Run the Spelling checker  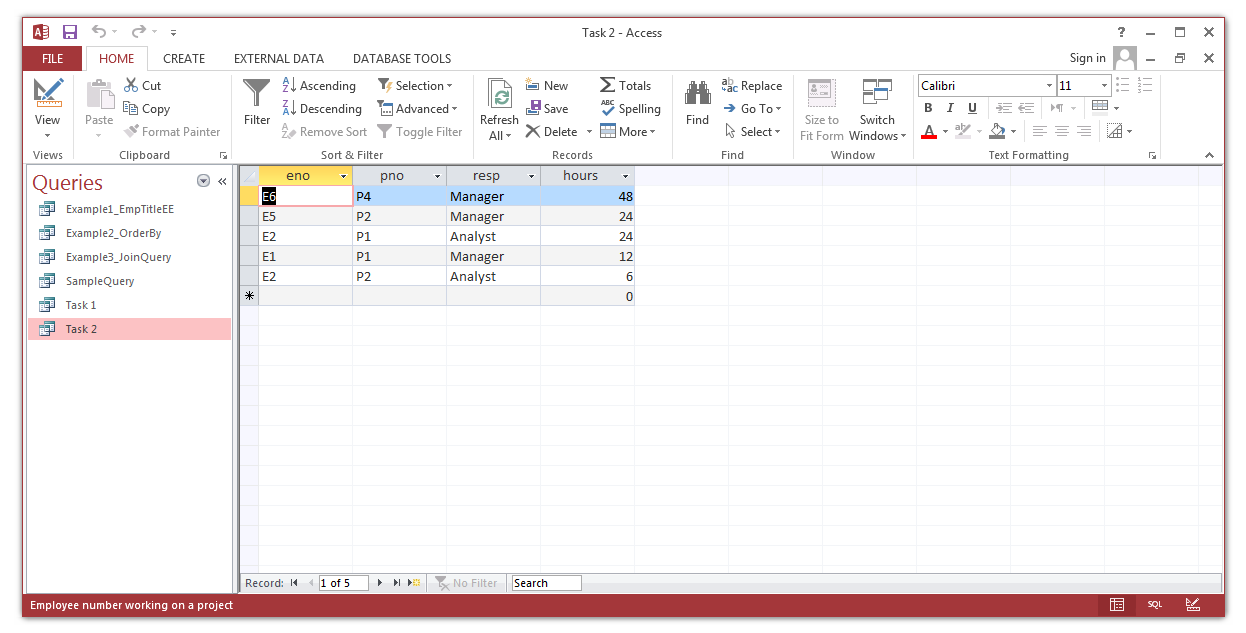coord(630,109)
